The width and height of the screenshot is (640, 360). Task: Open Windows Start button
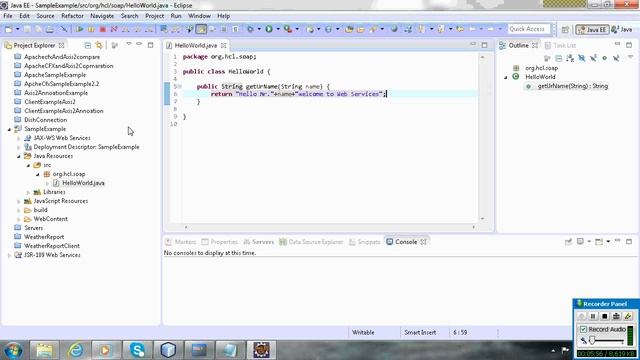click(13, 350)
